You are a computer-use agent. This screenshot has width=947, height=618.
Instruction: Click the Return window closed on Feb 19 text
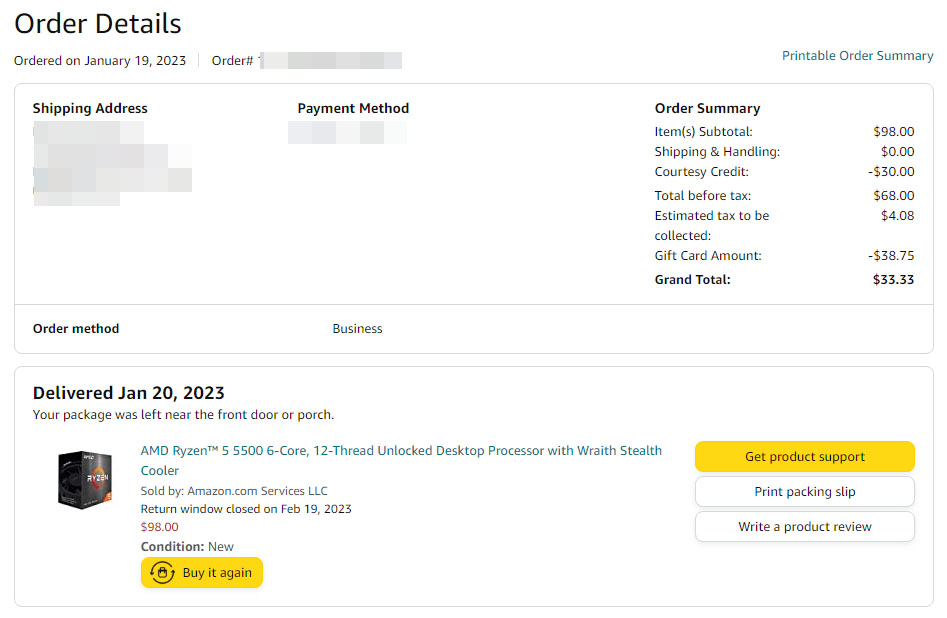246,509
